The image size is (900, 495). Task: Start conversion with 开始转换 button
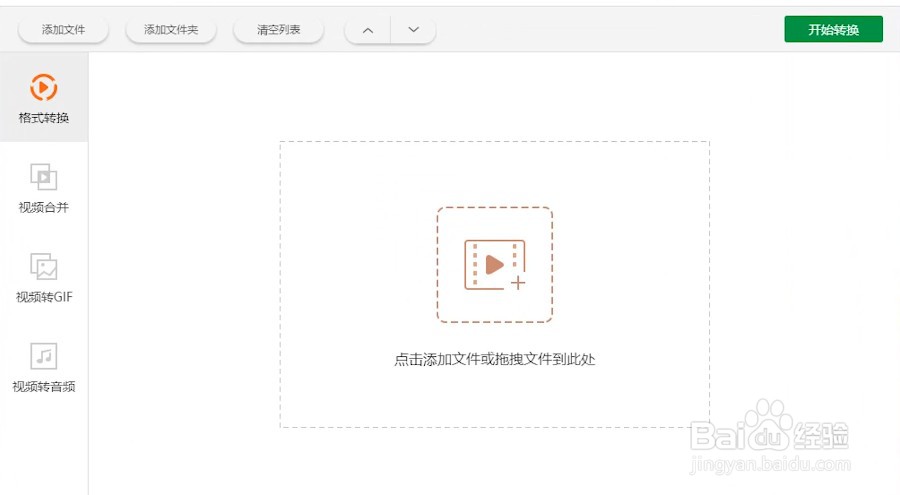click(833, 29)
